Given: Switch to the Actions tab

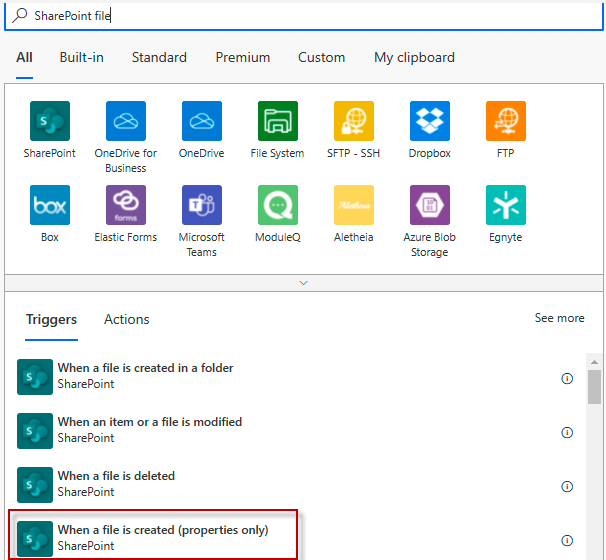Looking at the screenshot, I should [x=127, y=320].
